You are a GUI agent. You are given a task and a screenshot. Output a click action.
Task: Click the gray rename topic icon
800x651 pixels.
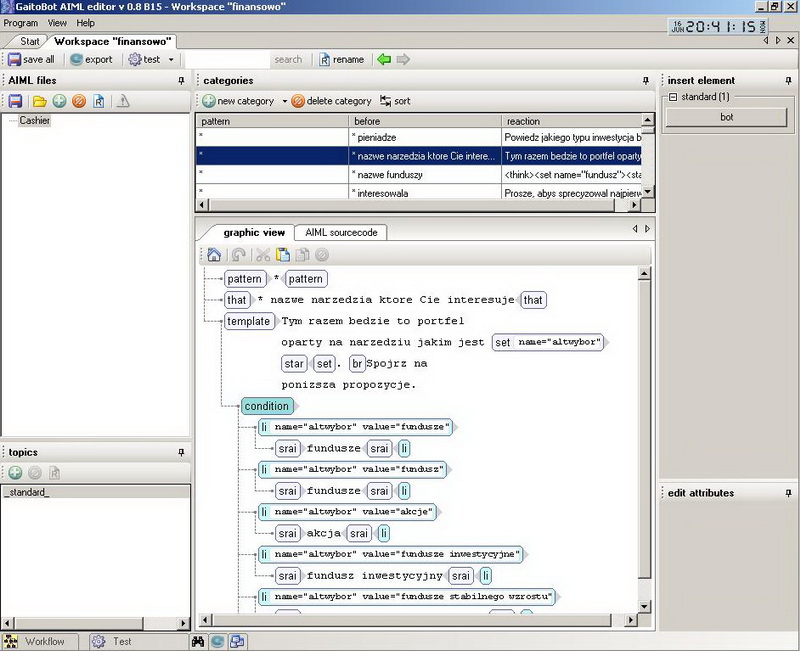click(54, 473)
